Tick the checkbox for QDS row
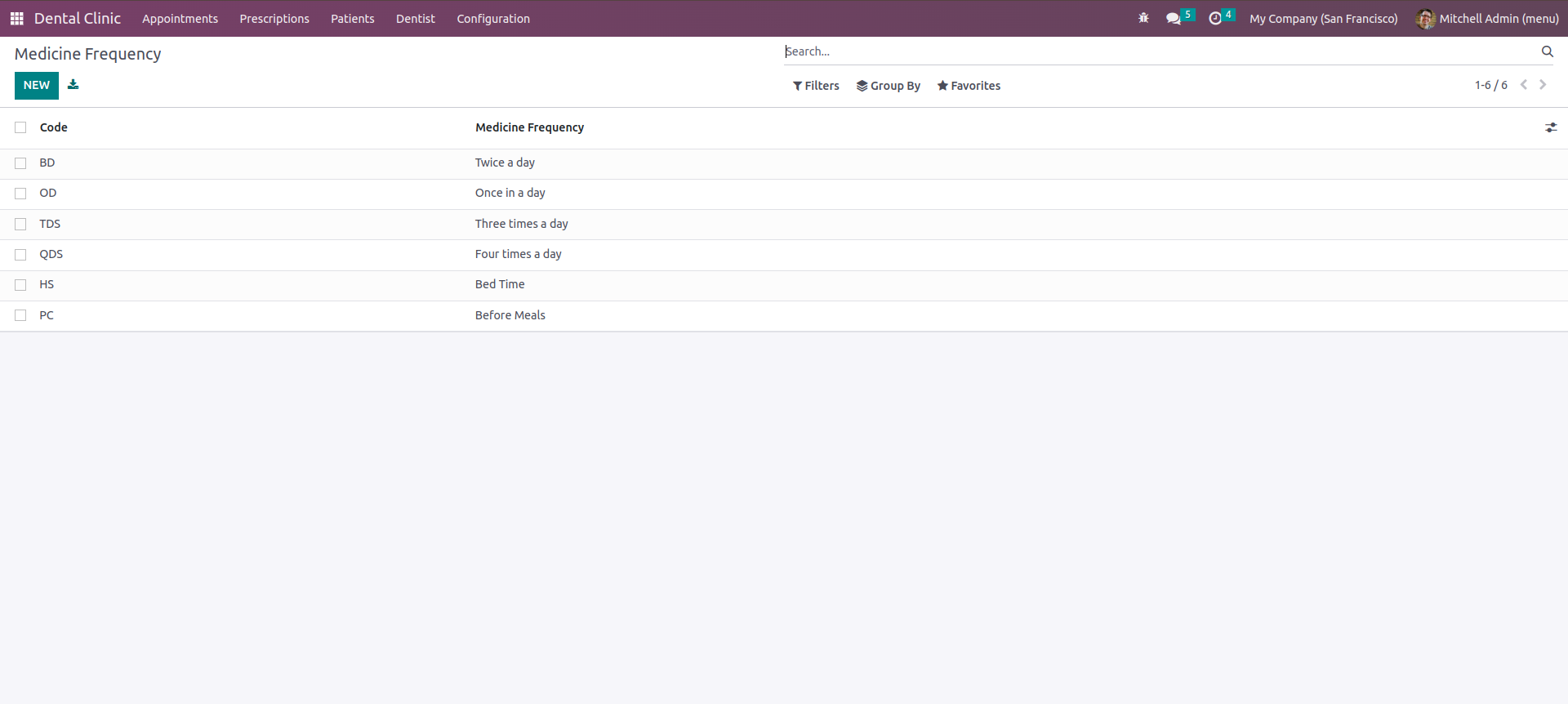The image size is (1568, 704). [20, 255]
